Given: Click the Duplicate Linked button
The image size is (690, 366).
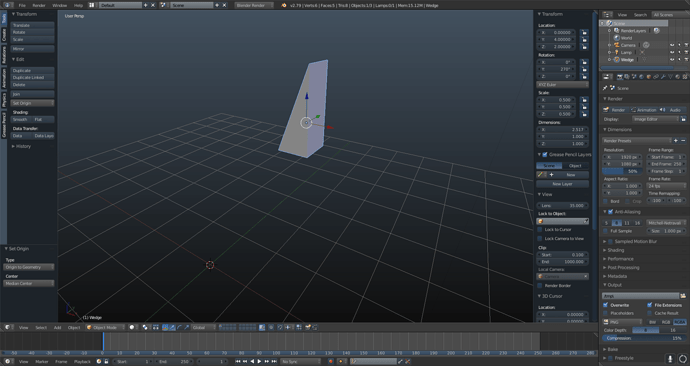Looking at the screenshot, I should coord(32,77).
